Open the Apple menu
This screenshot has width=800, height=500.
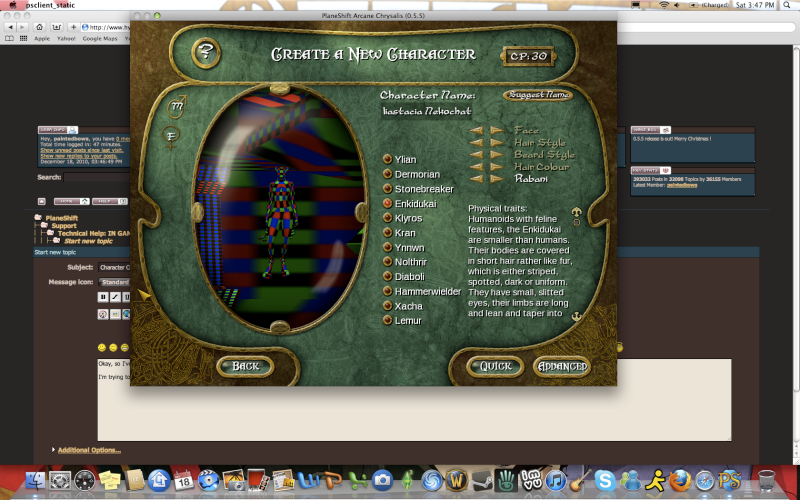pyautogui.click(x=13, y=5)
